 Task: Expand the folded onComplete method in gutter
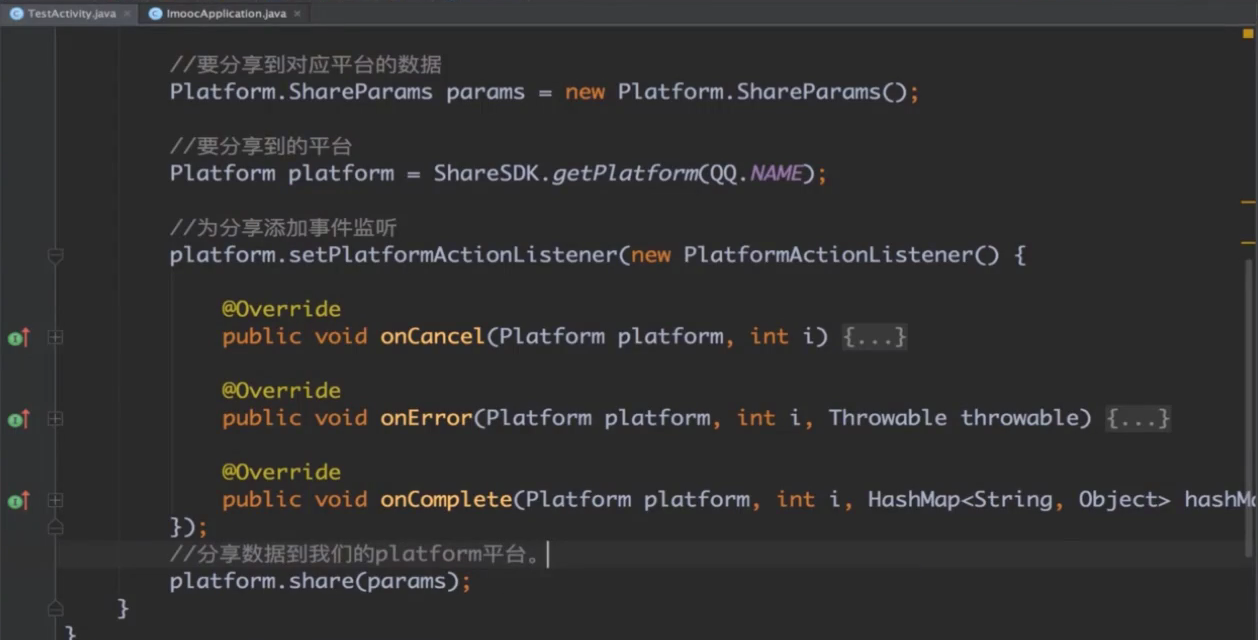tap(55, 501)
